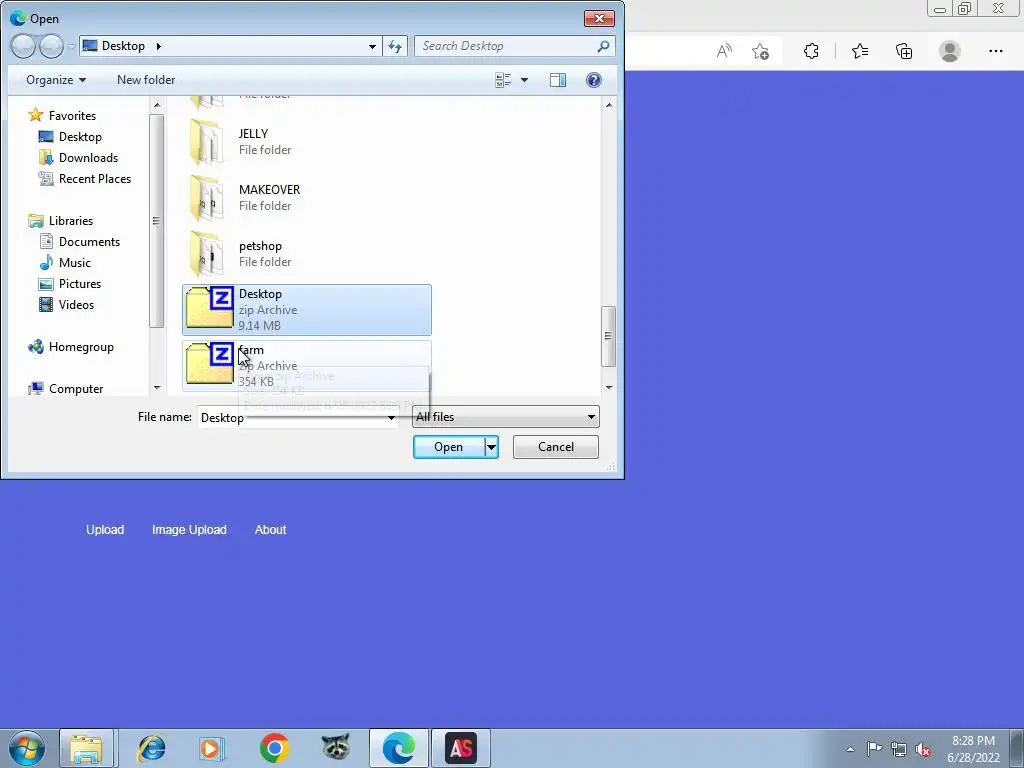Select the JELLY folder icon
The height and width of the screenshot is (768, 1024).
click(206, 142)
